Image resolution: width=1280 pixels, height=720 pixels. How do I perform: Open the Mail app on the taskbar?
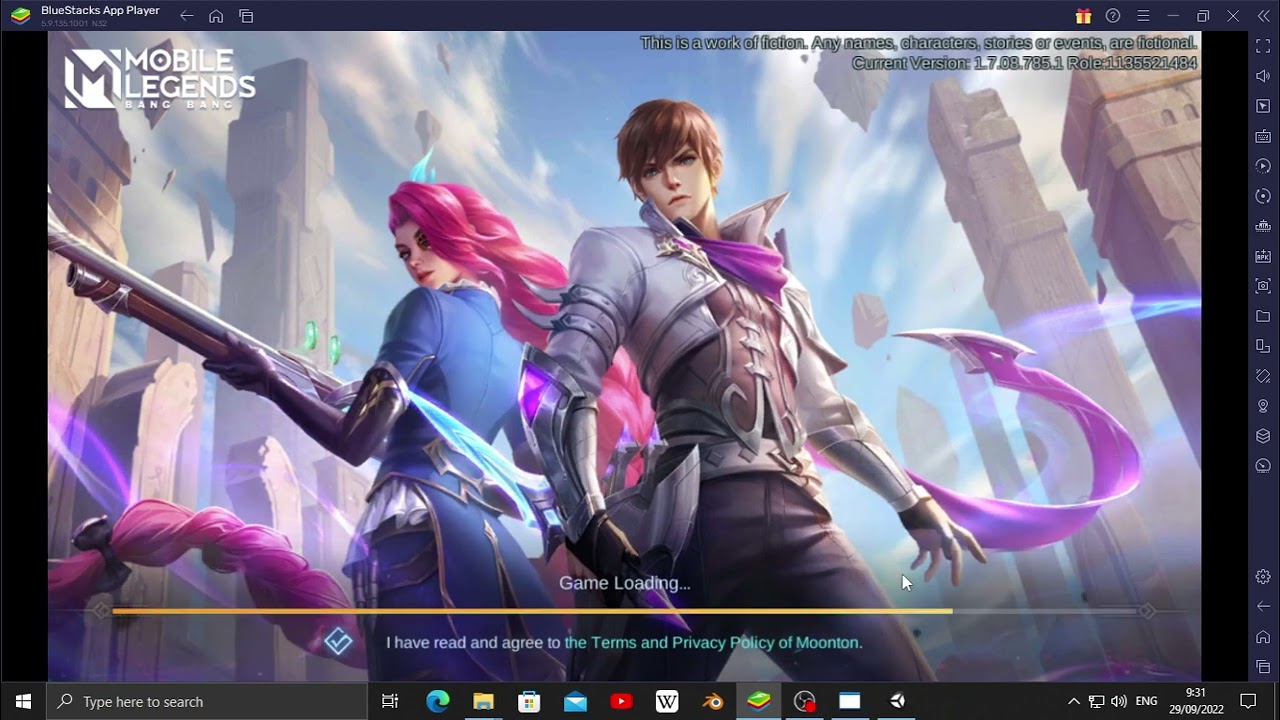[575, 701]
